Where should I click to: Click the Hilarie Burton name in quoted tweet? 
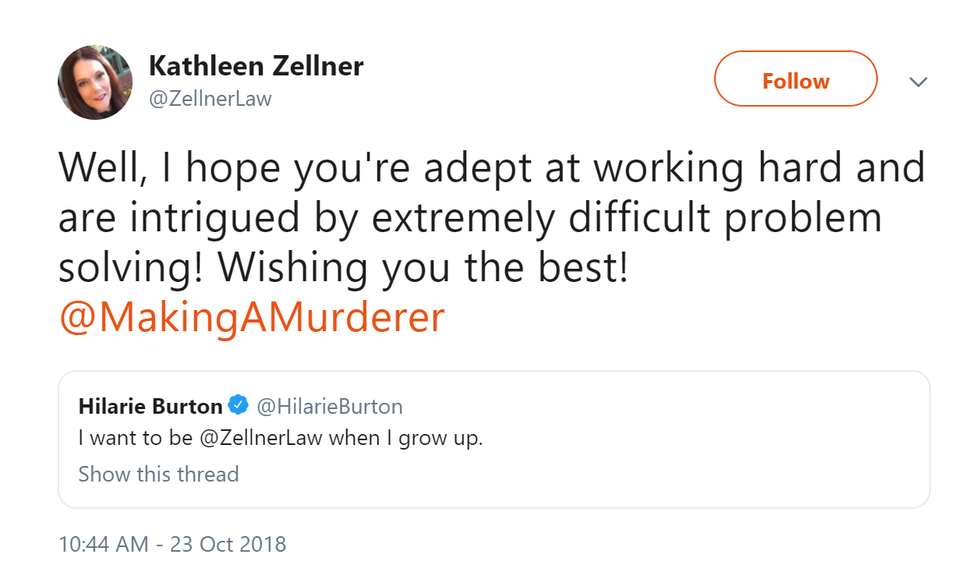tap(150, 406)
